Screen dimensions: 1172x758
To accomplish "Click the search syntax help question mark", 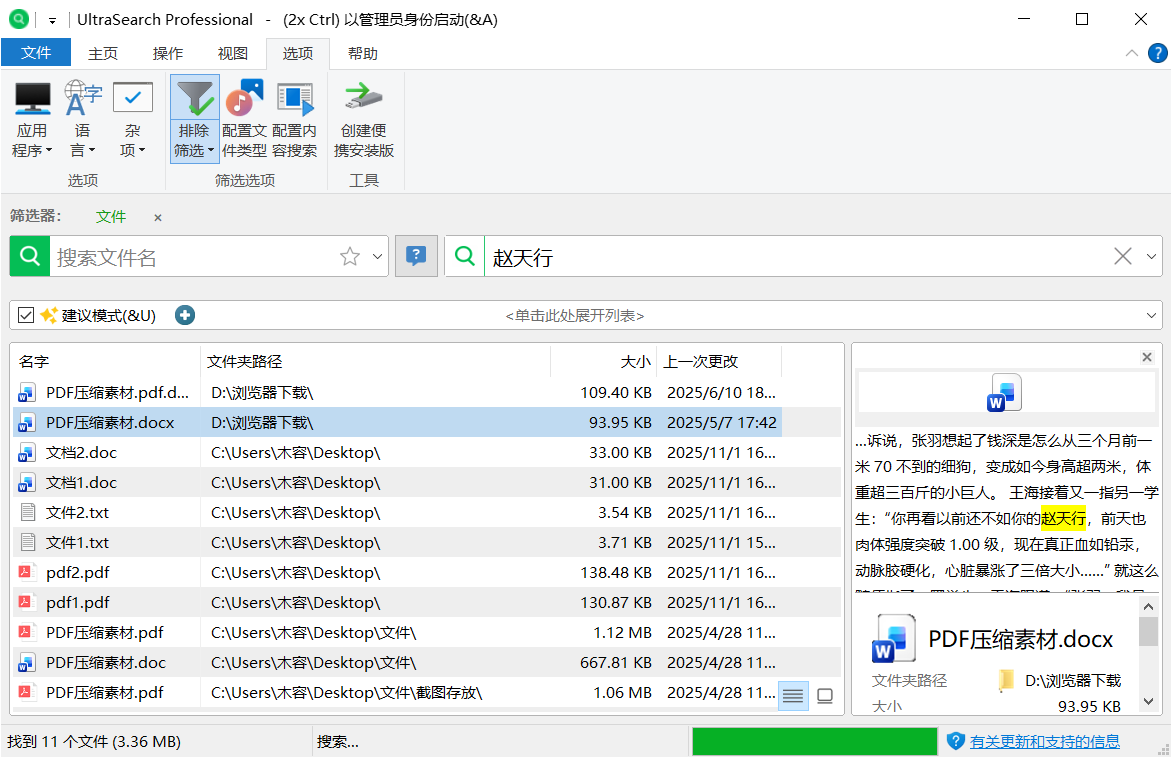I will (x=416, y=256).
